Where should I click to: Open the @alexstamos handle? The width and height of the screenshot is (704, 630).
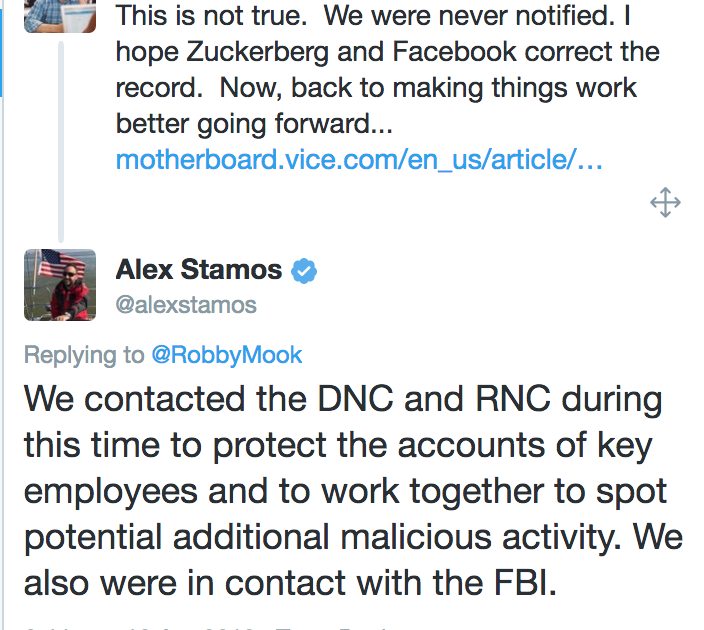point(186,305)
